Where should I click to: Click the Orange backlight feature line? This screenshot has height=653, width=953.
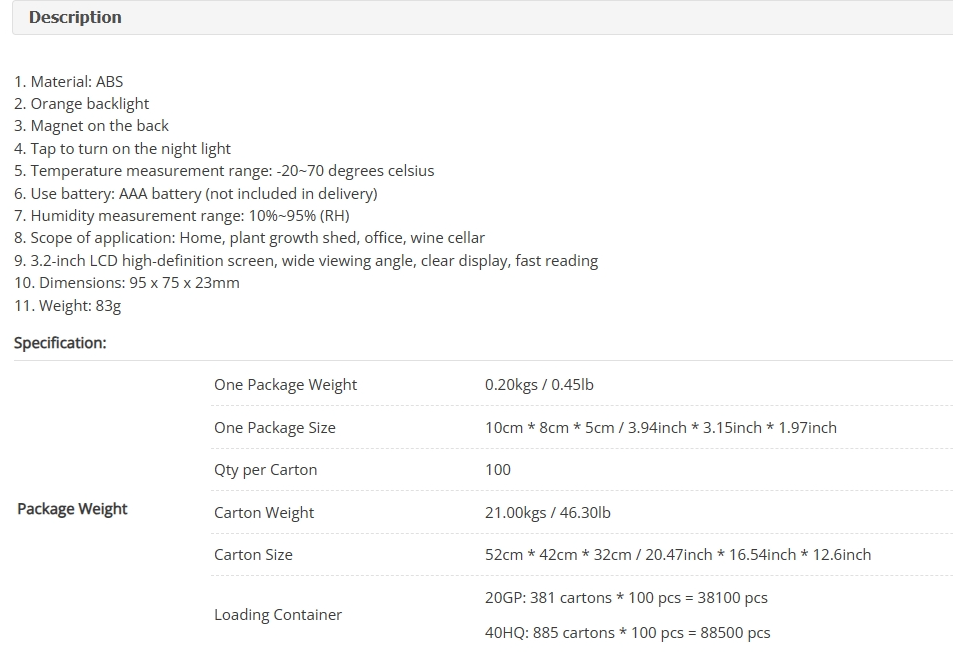[81, 104]
